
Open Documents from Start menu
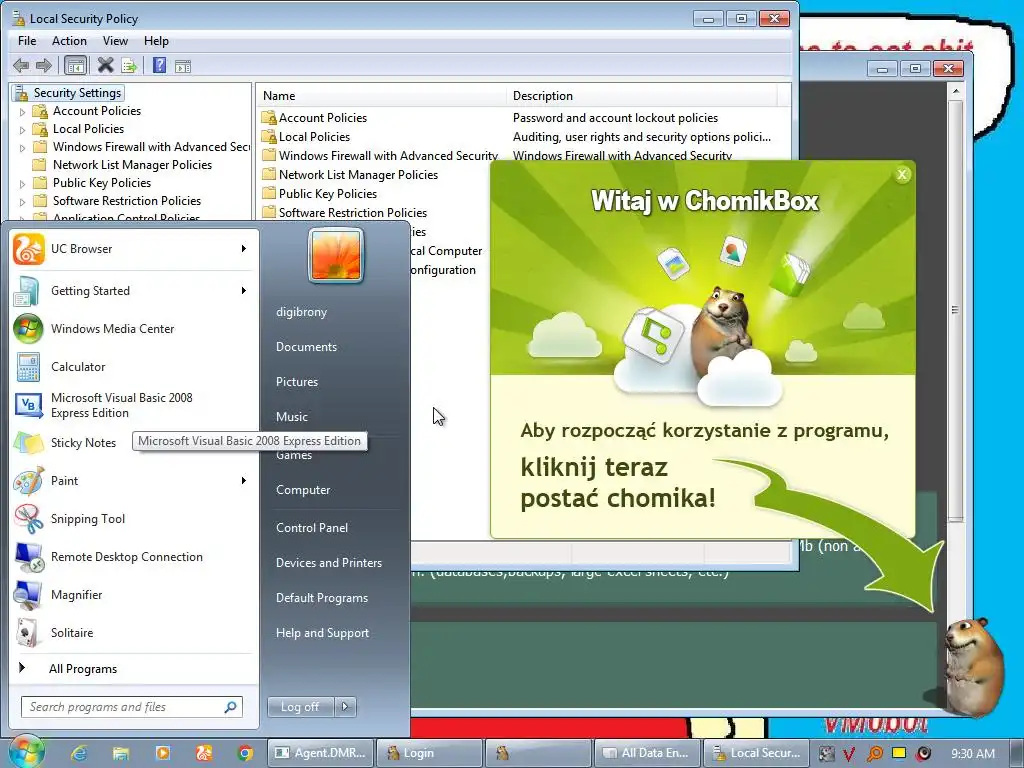(306, 347)
